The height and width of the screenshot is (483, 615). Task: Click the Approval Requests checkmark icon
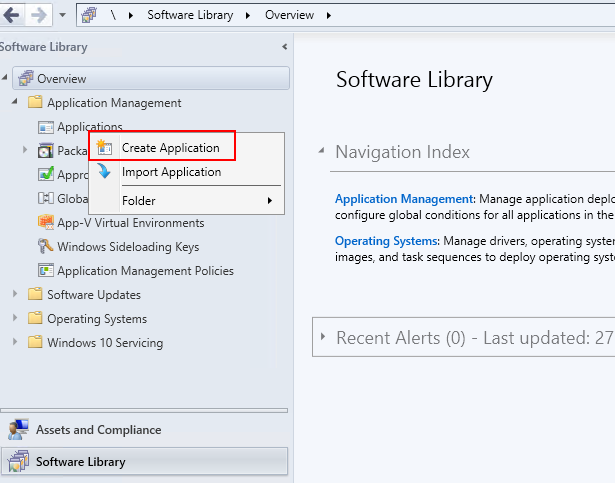pyautogui.click(x=45, y=174)
